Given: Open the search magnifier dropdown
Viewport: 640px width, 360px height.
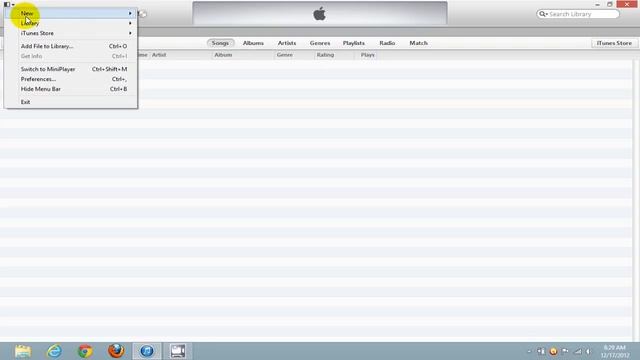Looking at the screenshot, I should pyautogui.click(x=543, y=14).
